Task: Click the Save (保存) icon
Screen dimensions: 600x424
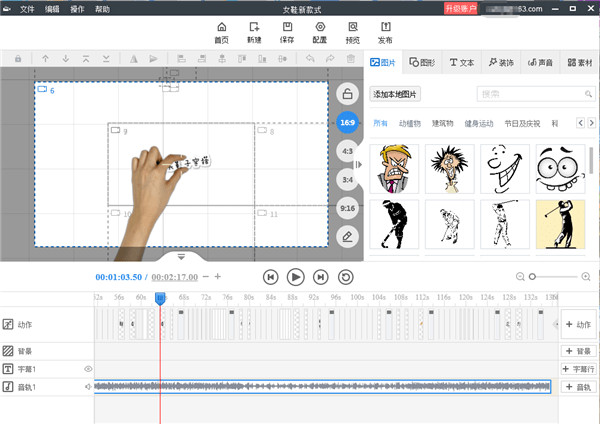Action: (287, 32)
